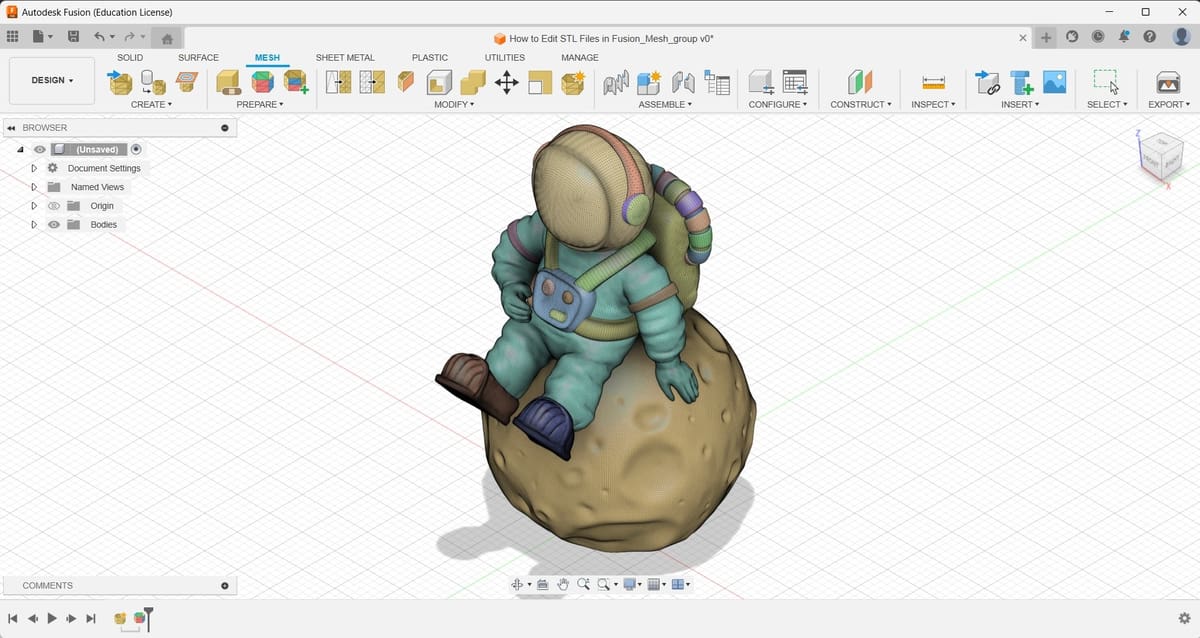The width and height of the screenshot is (1200, 638).
Task: Switch to the SURFACE tab
Action: click(198, 58)
